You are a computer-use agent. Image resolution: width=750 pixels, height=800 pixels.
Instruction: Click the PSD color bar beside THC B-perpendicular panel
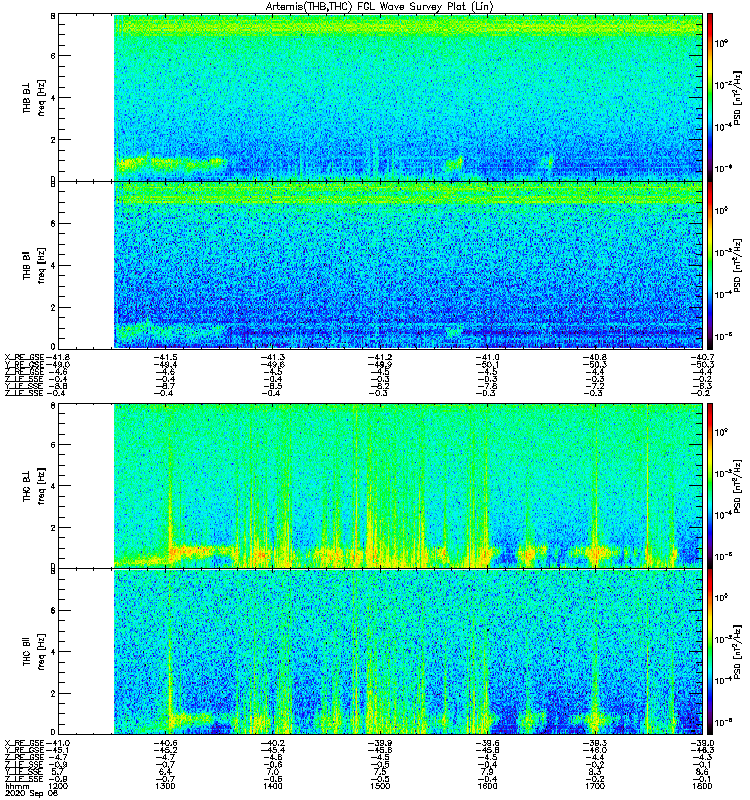pyautogui.click(x=710, y=485)
